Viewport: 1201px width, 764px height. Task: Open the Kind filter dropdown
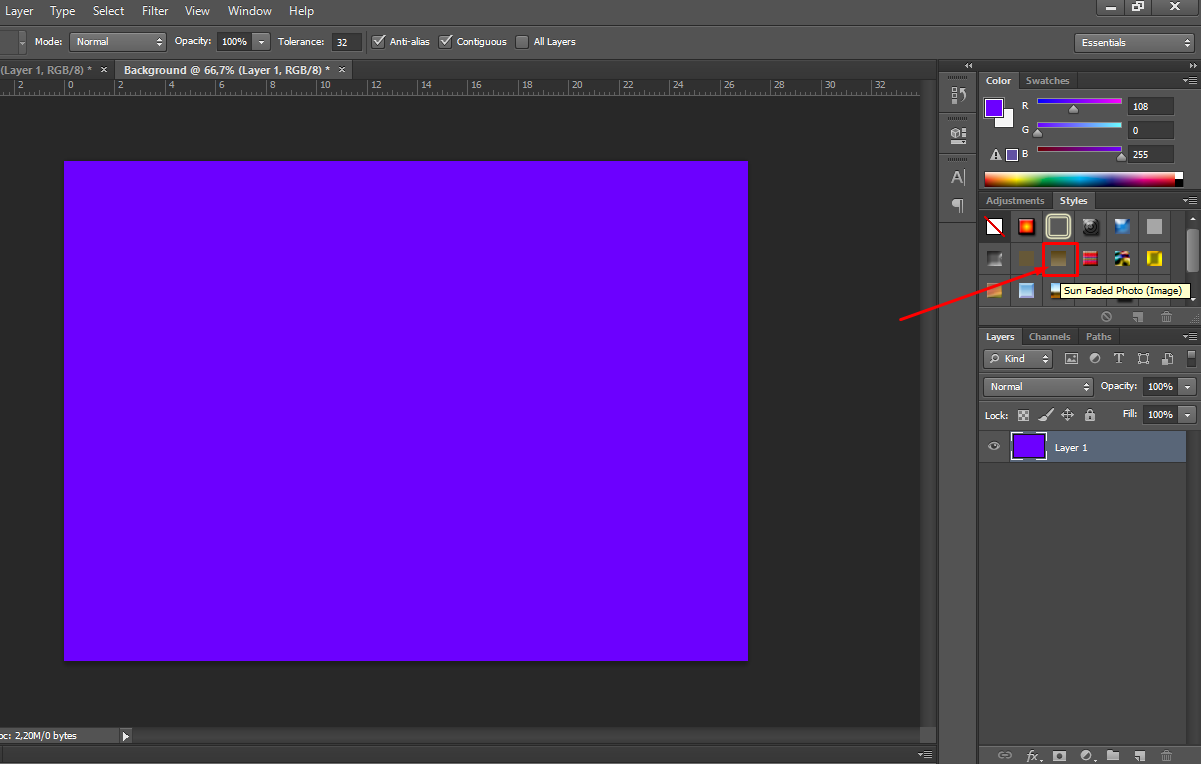point(1017,358)
